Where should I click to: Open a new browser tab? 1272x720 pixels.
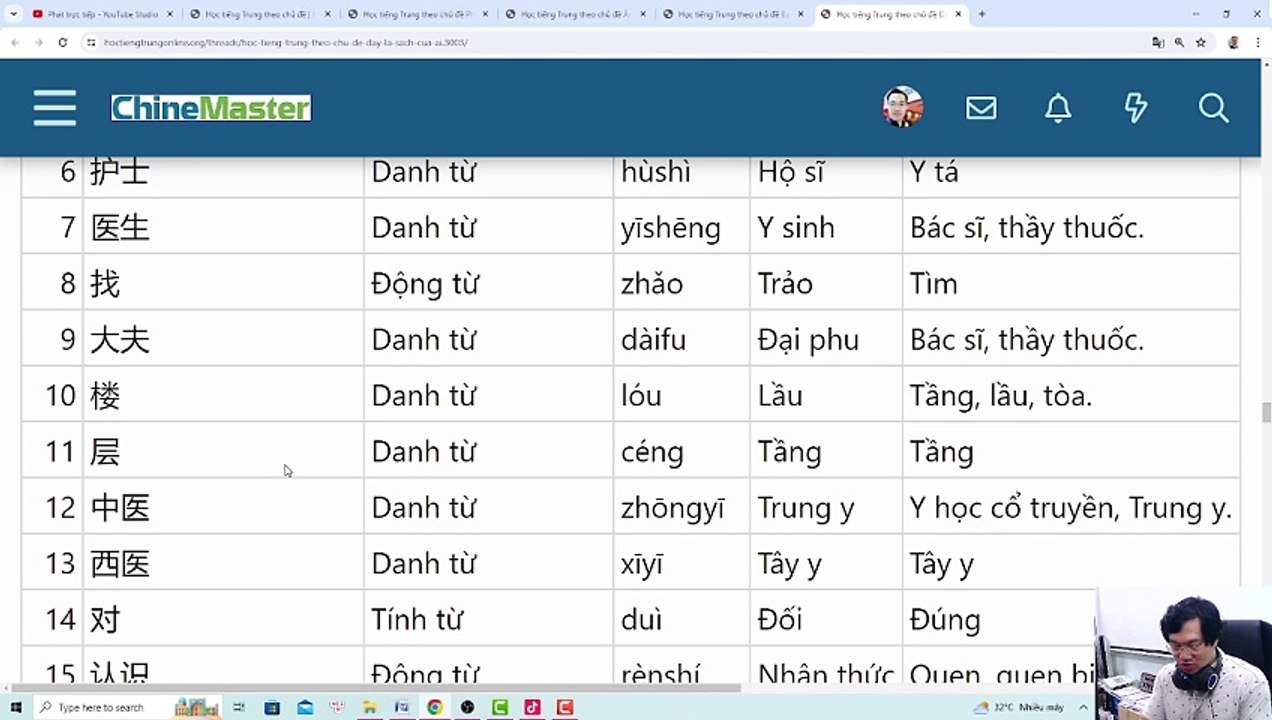click(x=982, y=14)
